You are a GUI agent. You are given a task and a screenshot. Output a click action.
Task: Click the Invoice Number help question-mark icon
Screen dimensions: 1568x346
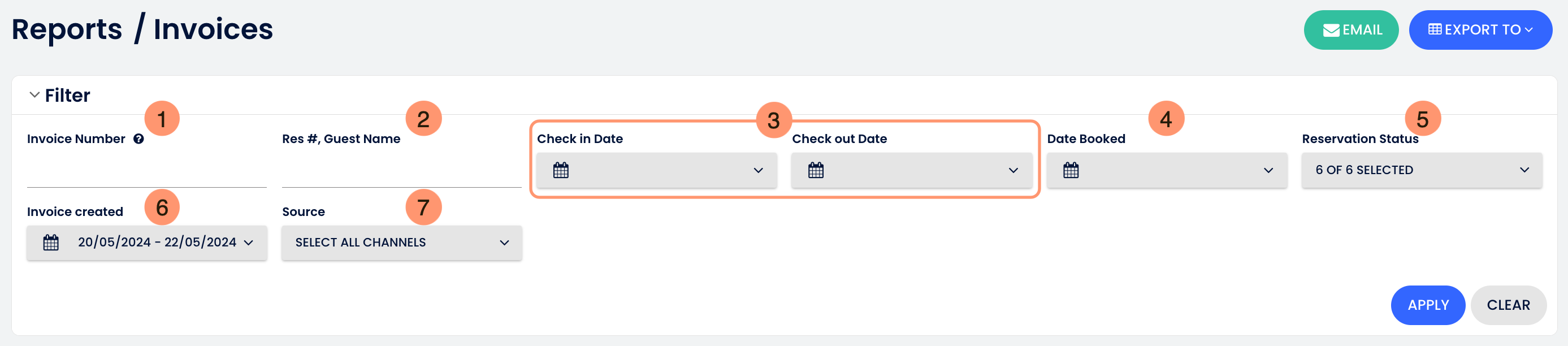(x=139, y=139)
